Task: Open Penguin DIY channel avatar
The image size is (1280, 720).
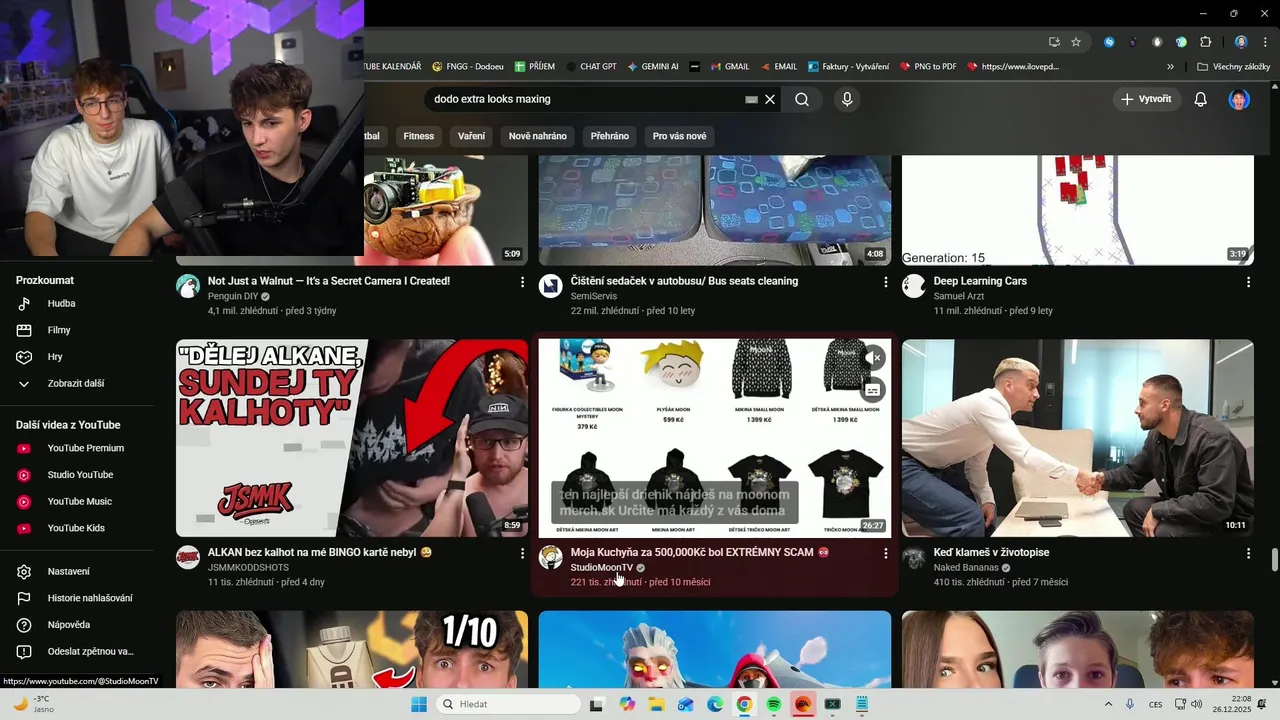Action: click(188, 287)
